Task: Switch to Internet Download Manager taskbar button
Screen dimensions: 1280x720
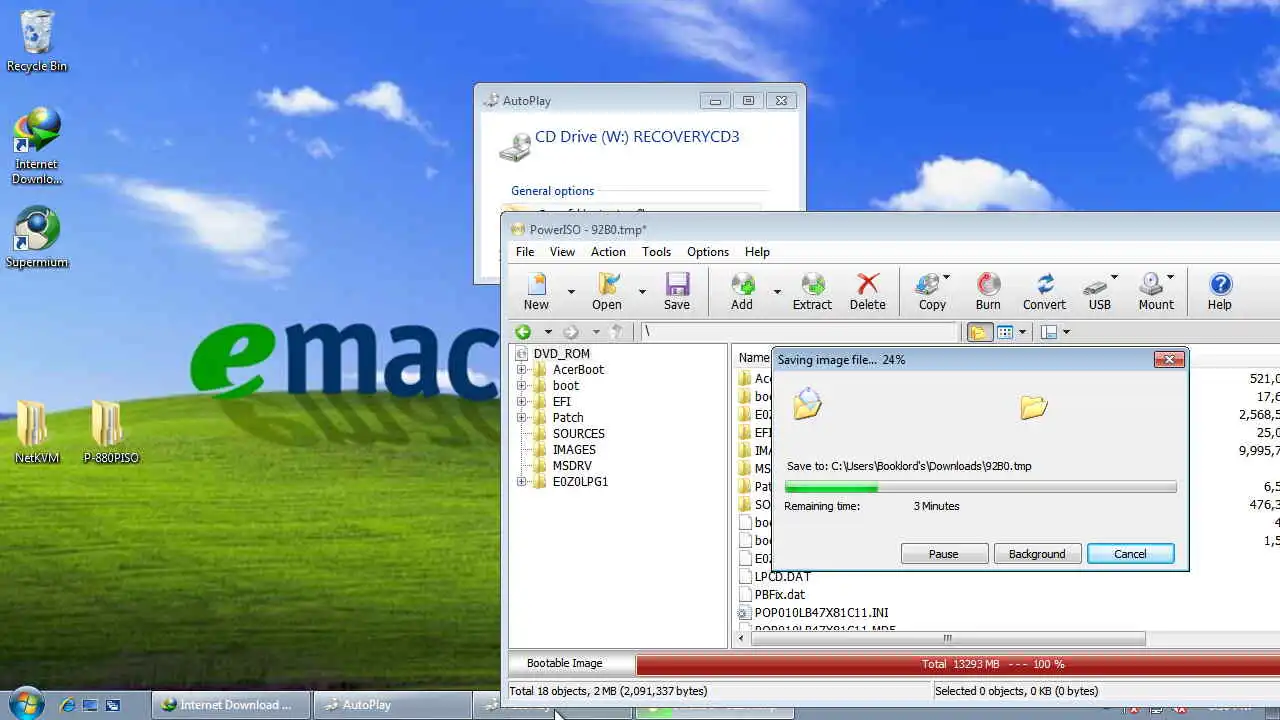Action: click(232, 705)
